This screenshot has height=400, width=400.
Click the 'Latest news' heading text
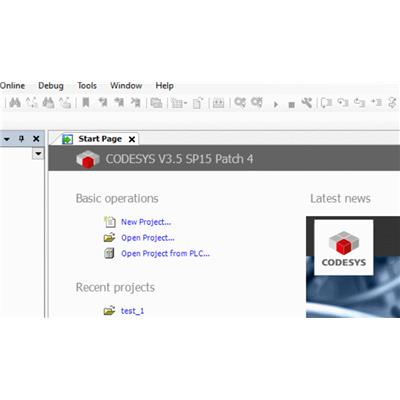(x=340, y=198)
